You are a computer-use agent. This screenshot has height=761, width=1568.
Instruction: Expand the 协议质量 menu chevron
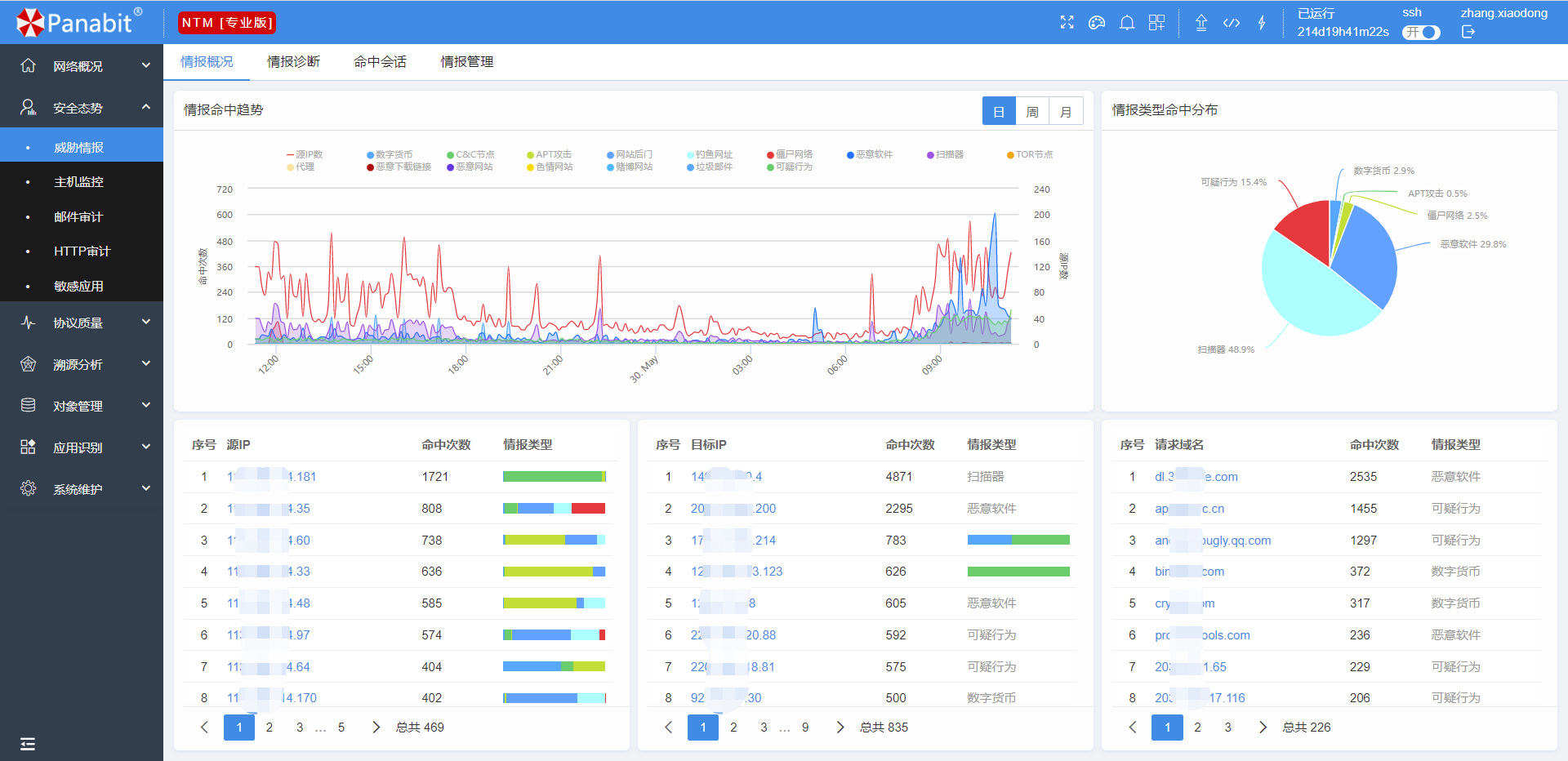pos(146,323)
